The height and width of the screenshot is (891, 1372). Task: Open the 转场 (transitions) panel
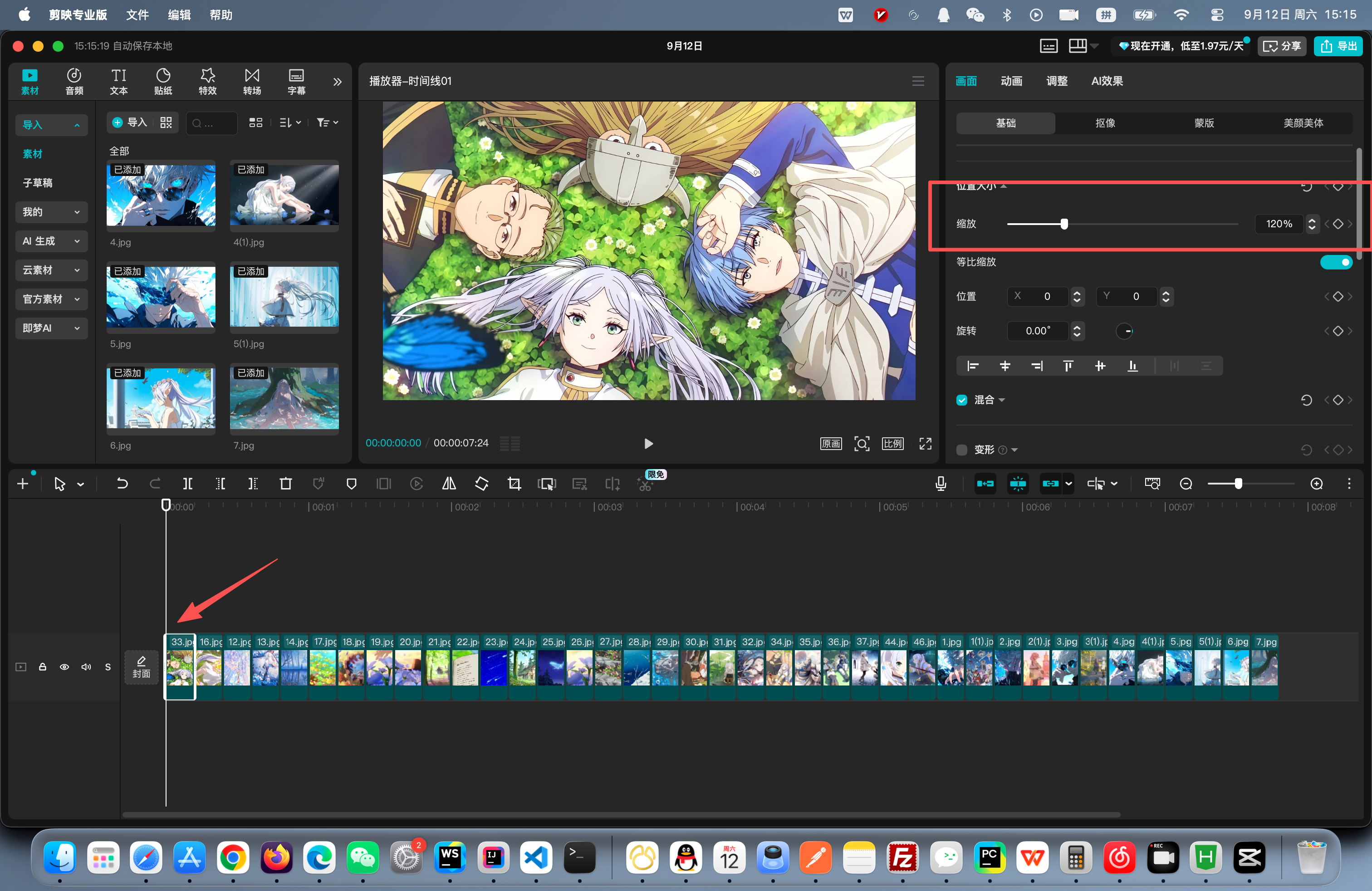point(252,81)
